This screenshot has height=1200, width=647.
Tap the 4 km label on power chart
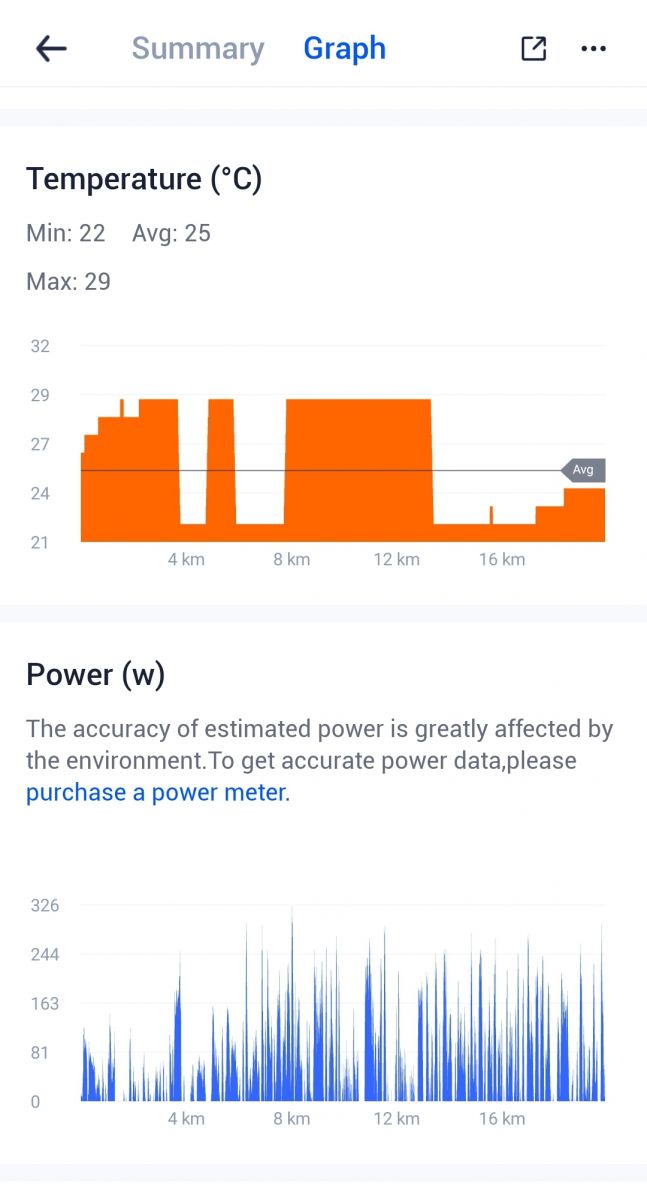coord(186,1118)
